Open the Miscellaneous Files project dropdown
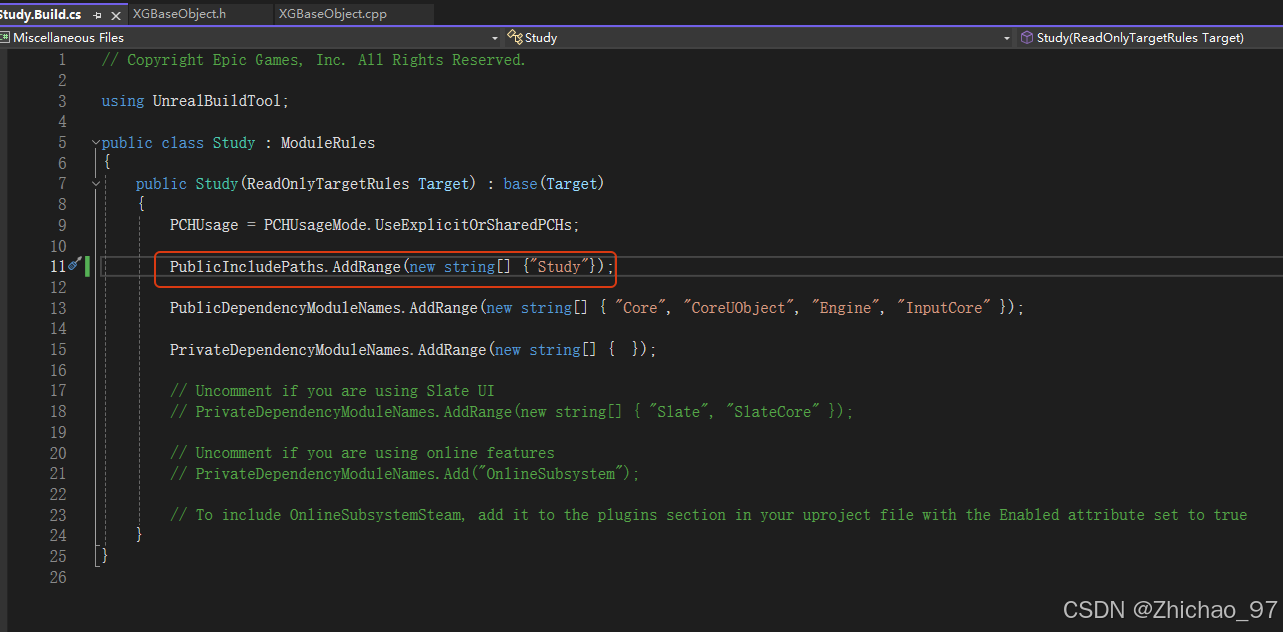Screen dimensions: 1283x632 click(494, 38)
